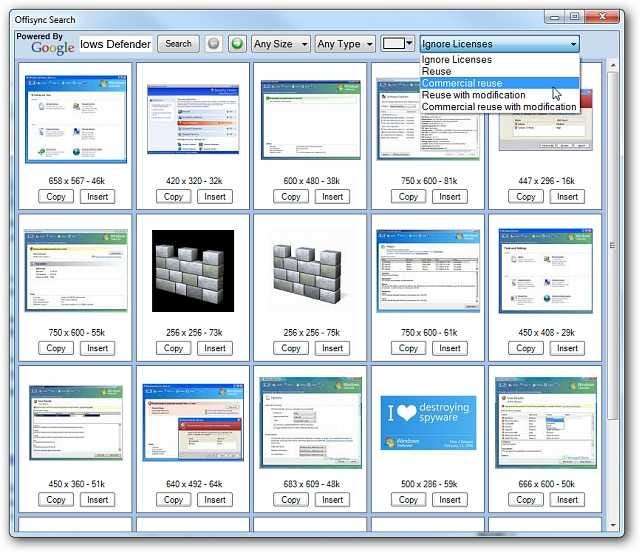This screenshot has width=640, height=552.
Task: Click the 256 x 256 - 73k label
Action: click(194, 333)
